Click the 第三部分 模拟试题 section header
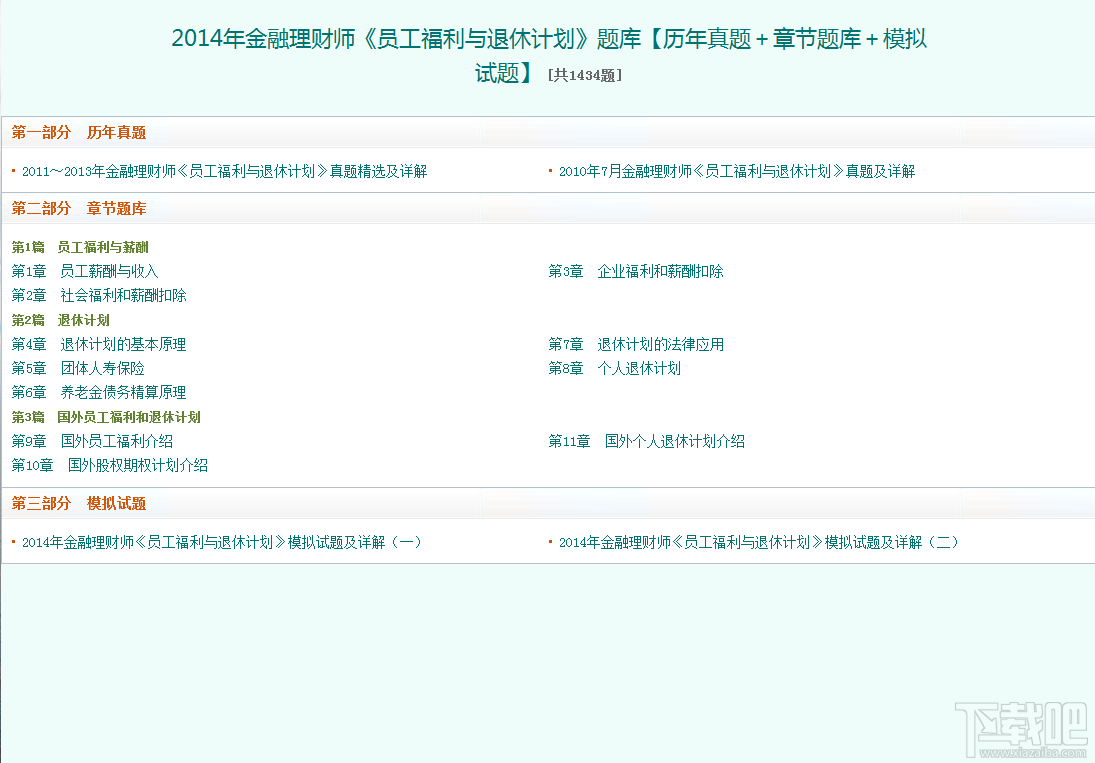Viewport: 1095px width, 763px height. coord(78,503)
